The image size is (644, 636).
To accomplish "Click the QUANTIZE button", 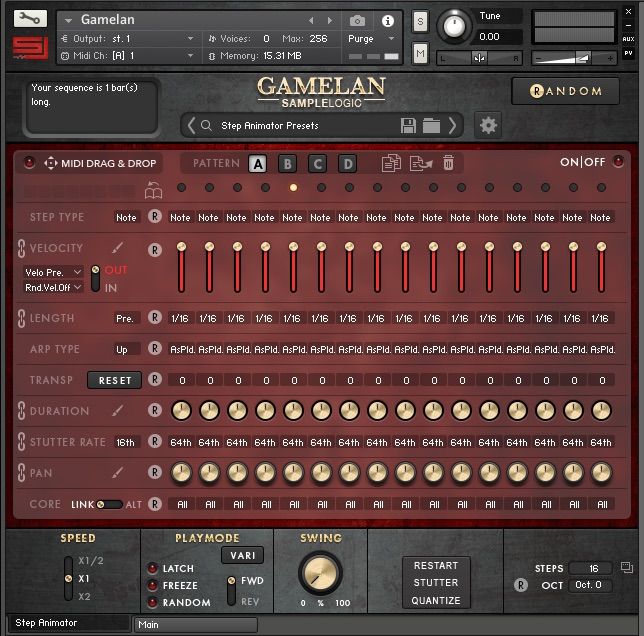I will point(436,600).
